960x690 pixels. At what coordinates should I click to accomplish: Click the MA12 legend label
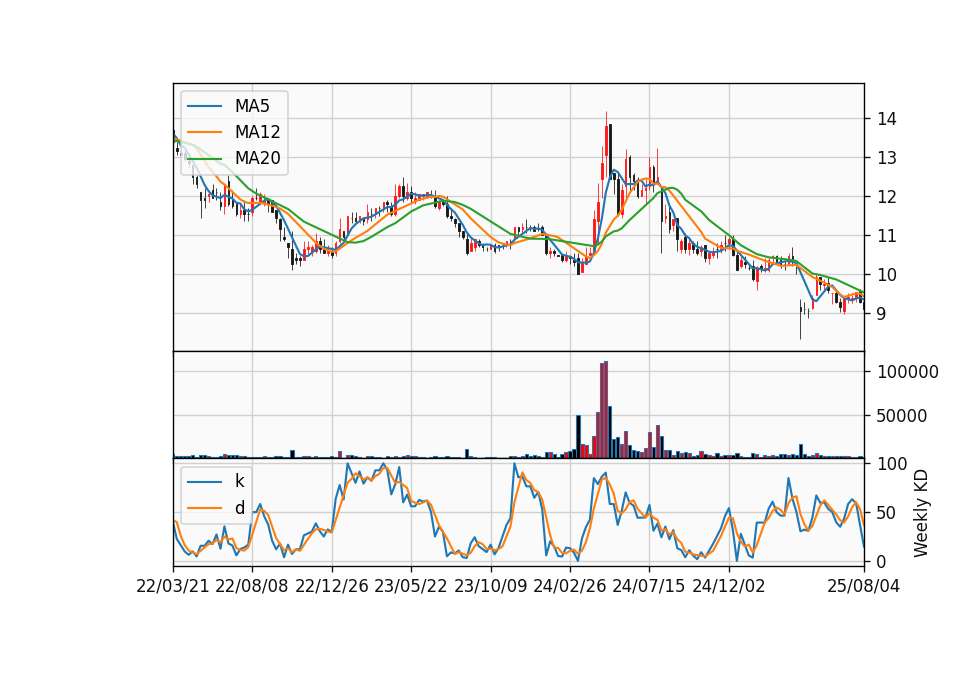257,132
